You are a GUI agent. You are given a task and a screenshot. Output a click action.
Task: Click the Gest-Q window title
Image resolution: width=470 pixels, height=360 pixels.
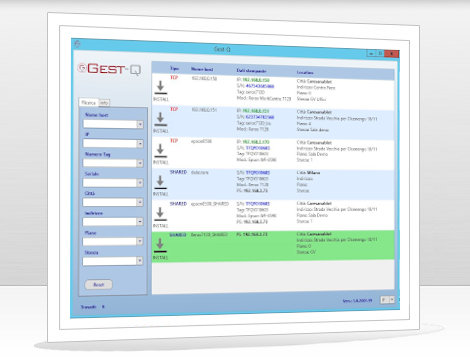click(222, 49)
